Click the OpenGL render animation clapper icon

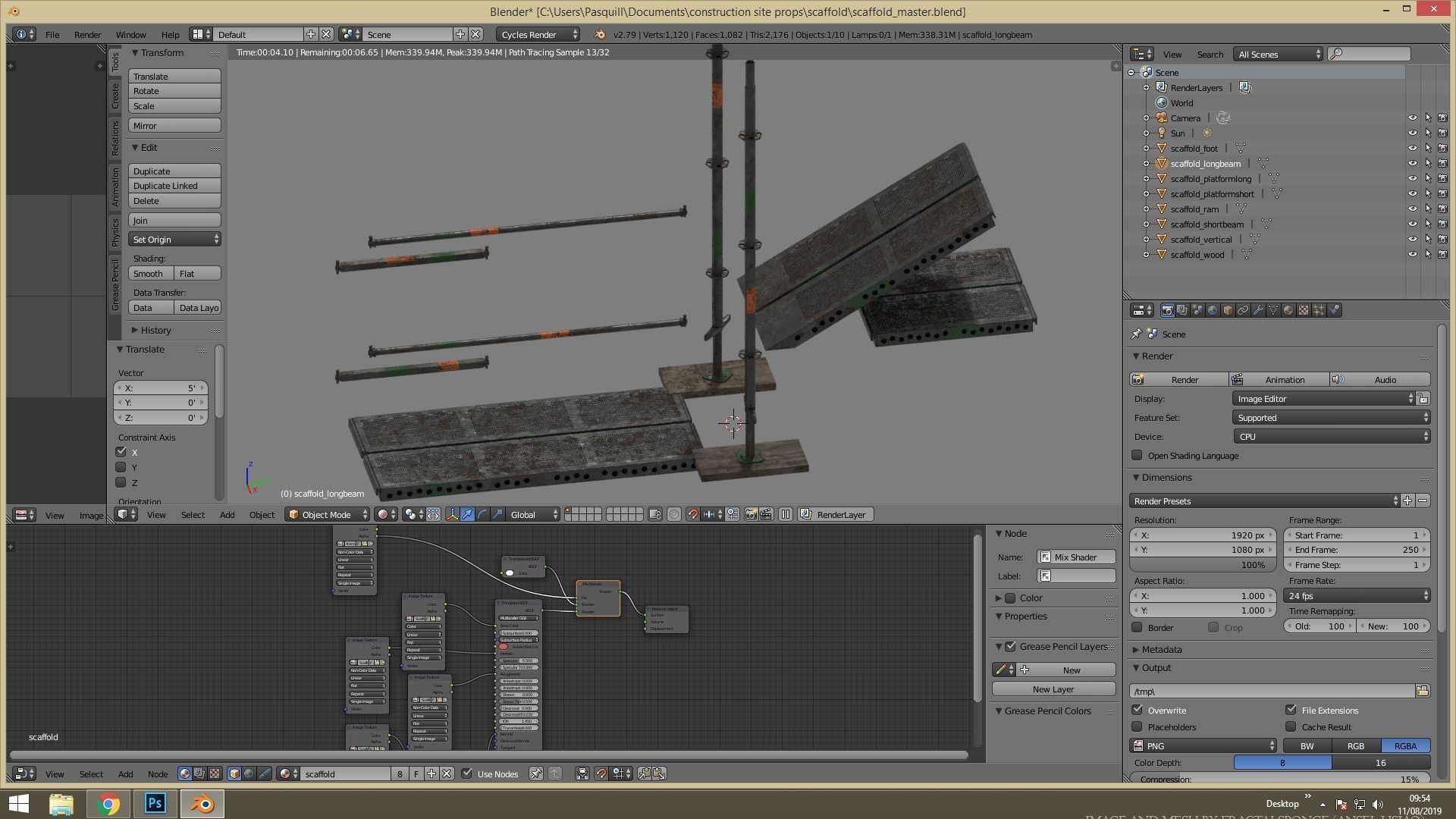(766, 514)
